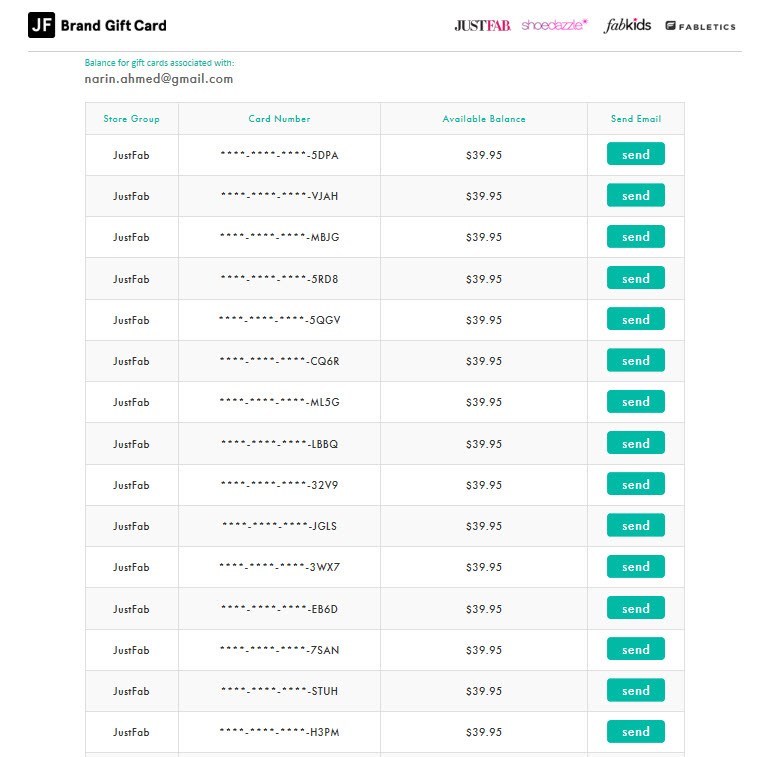Send email for card ending 7SAN
This screenshot has width=781, height=757.
[636, 649]
